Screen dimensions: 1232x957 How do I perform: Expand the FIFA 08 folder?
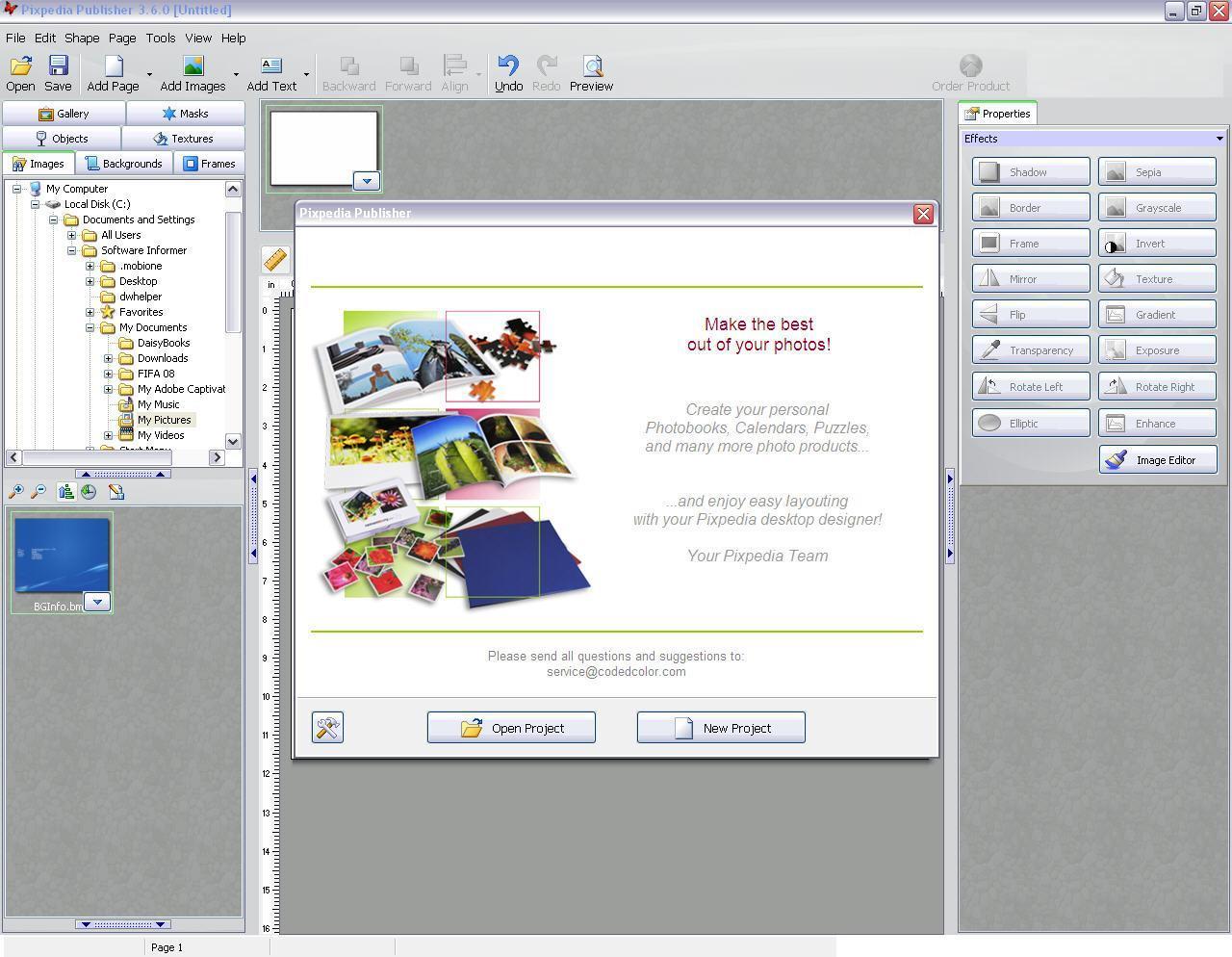[108, 374]
